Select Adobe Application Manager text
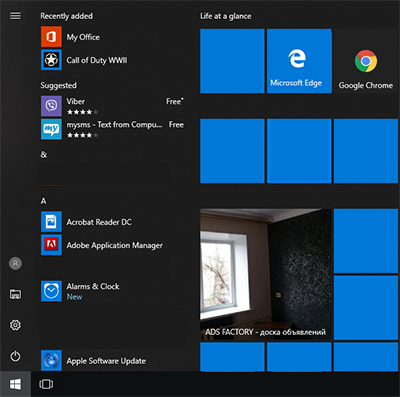Viewport: 400px width, 397px height. click(x=115, y=245)
